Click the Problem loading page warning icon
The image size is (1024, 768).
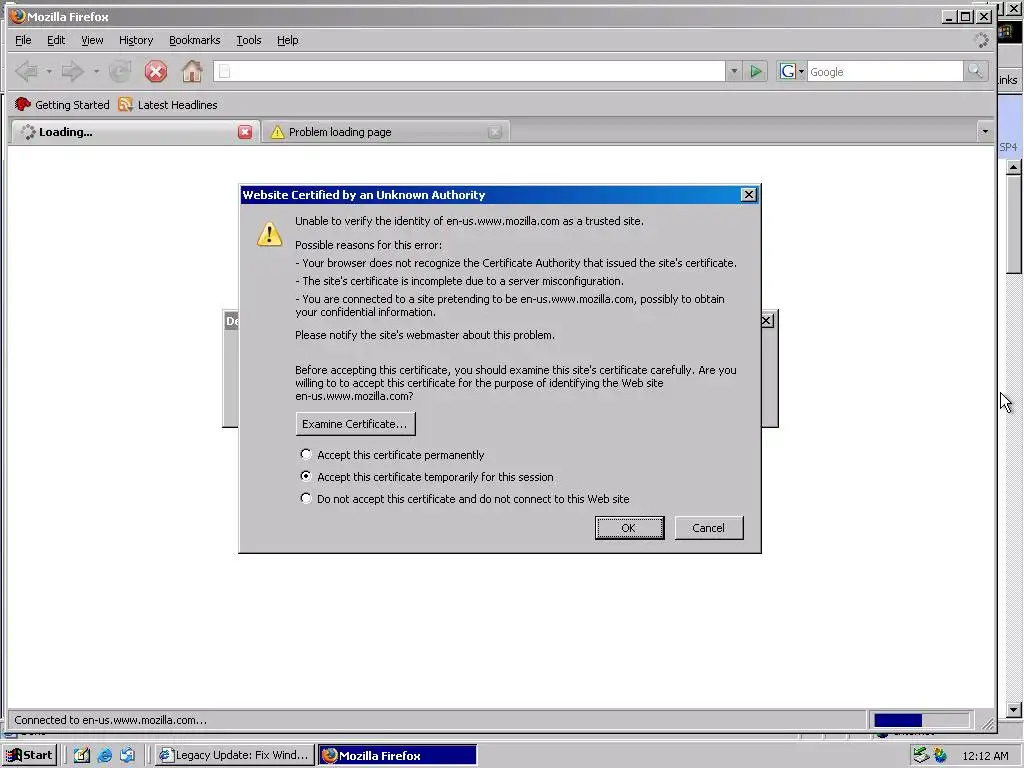278,132
